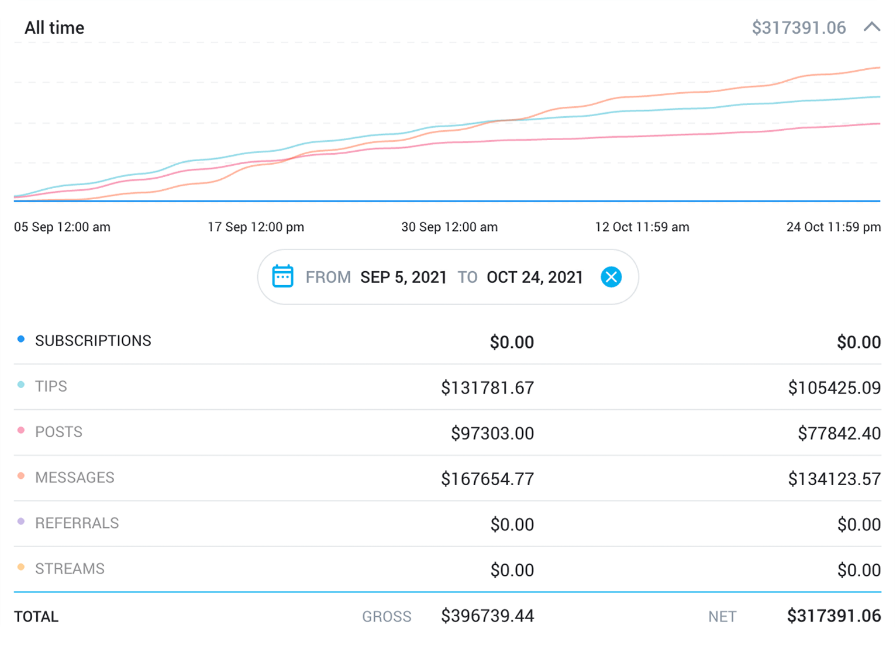This screenshot has height=645, width=895.
Task: Toggle the Referrals series purple dot
Action: pos(21,522)
